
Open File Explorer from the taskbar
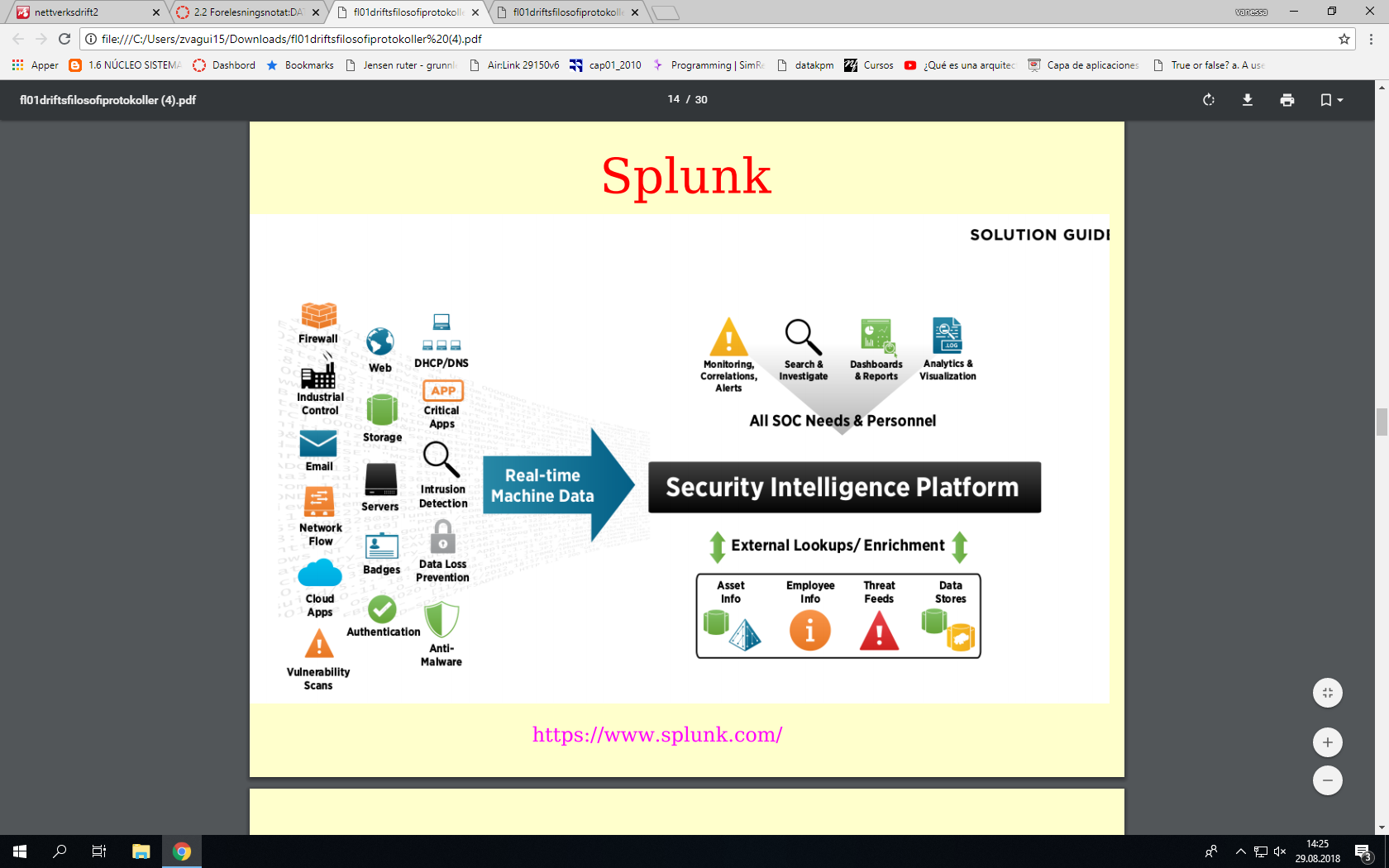click(x=141, y=851)
